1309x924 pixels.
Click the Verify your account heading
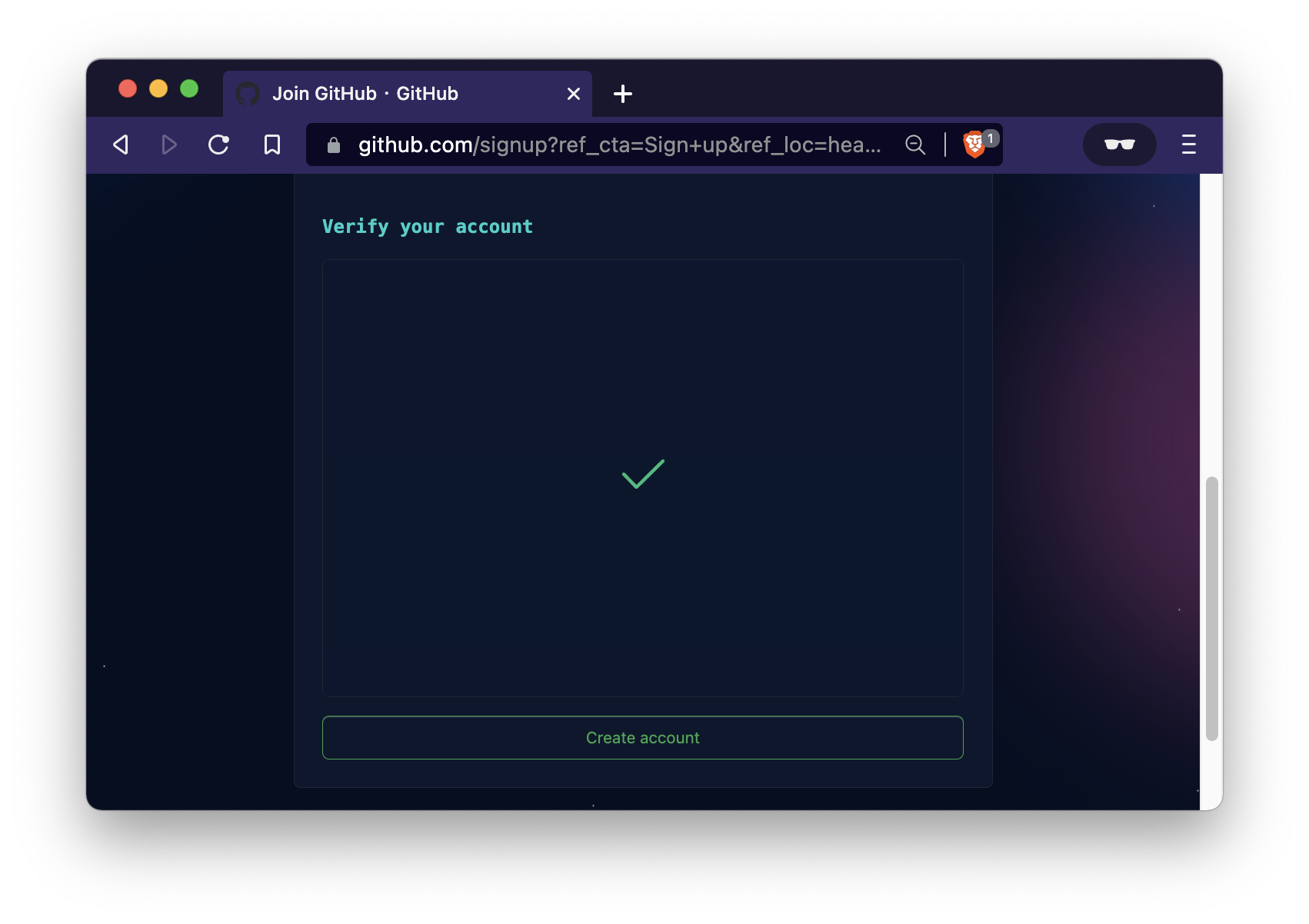(x=427, y=226)
